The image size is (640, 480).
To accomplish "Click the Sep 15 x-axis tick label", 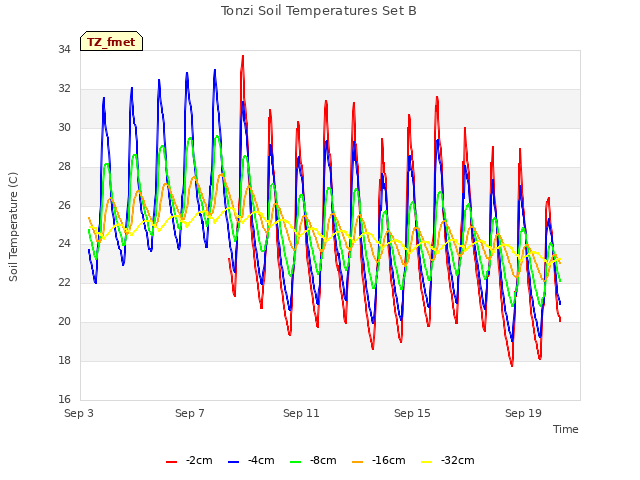I will coord(412,413).
